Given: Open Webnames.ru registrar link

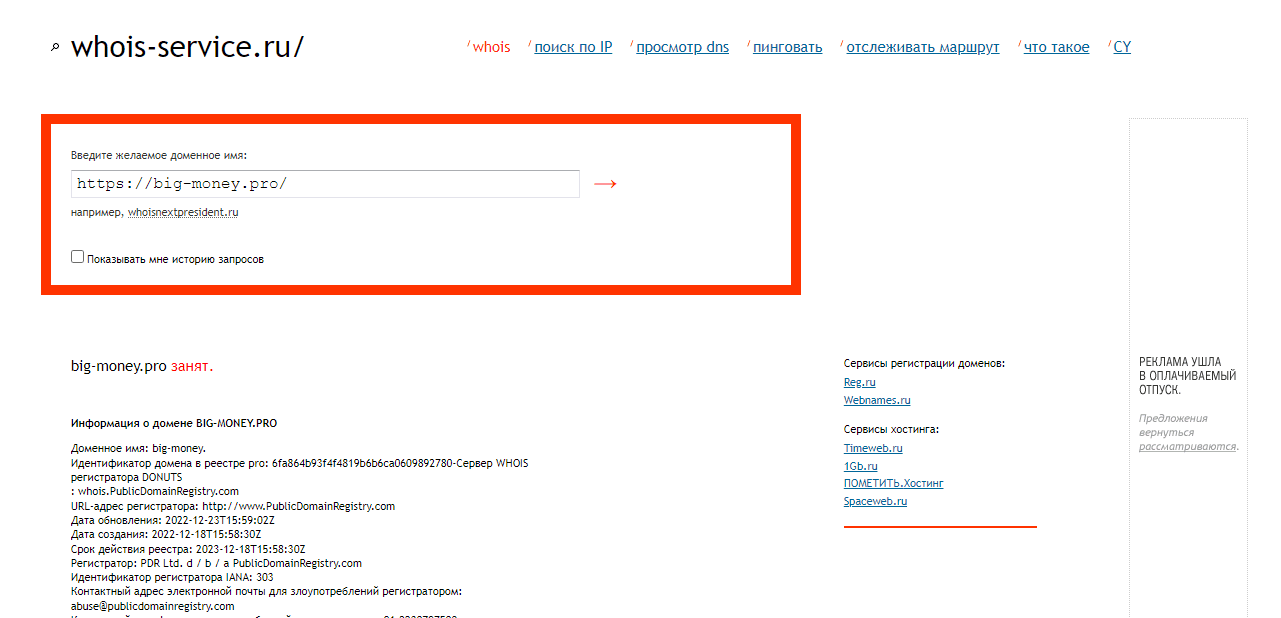Looking at the screenshot, I should point(877,400).
